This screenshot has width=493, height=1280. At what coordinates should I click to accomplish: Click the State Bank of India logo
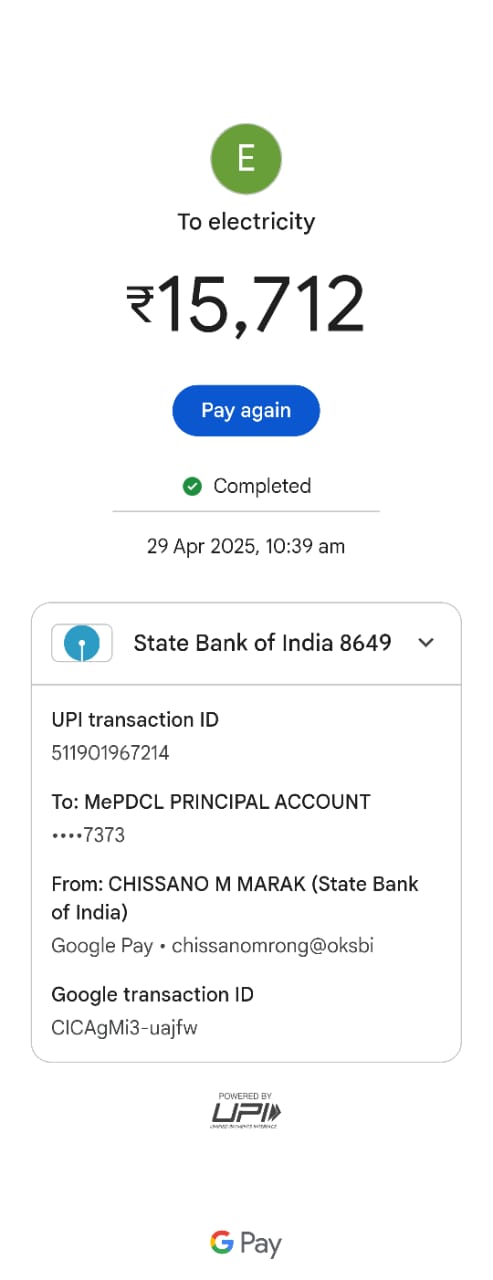82,643
